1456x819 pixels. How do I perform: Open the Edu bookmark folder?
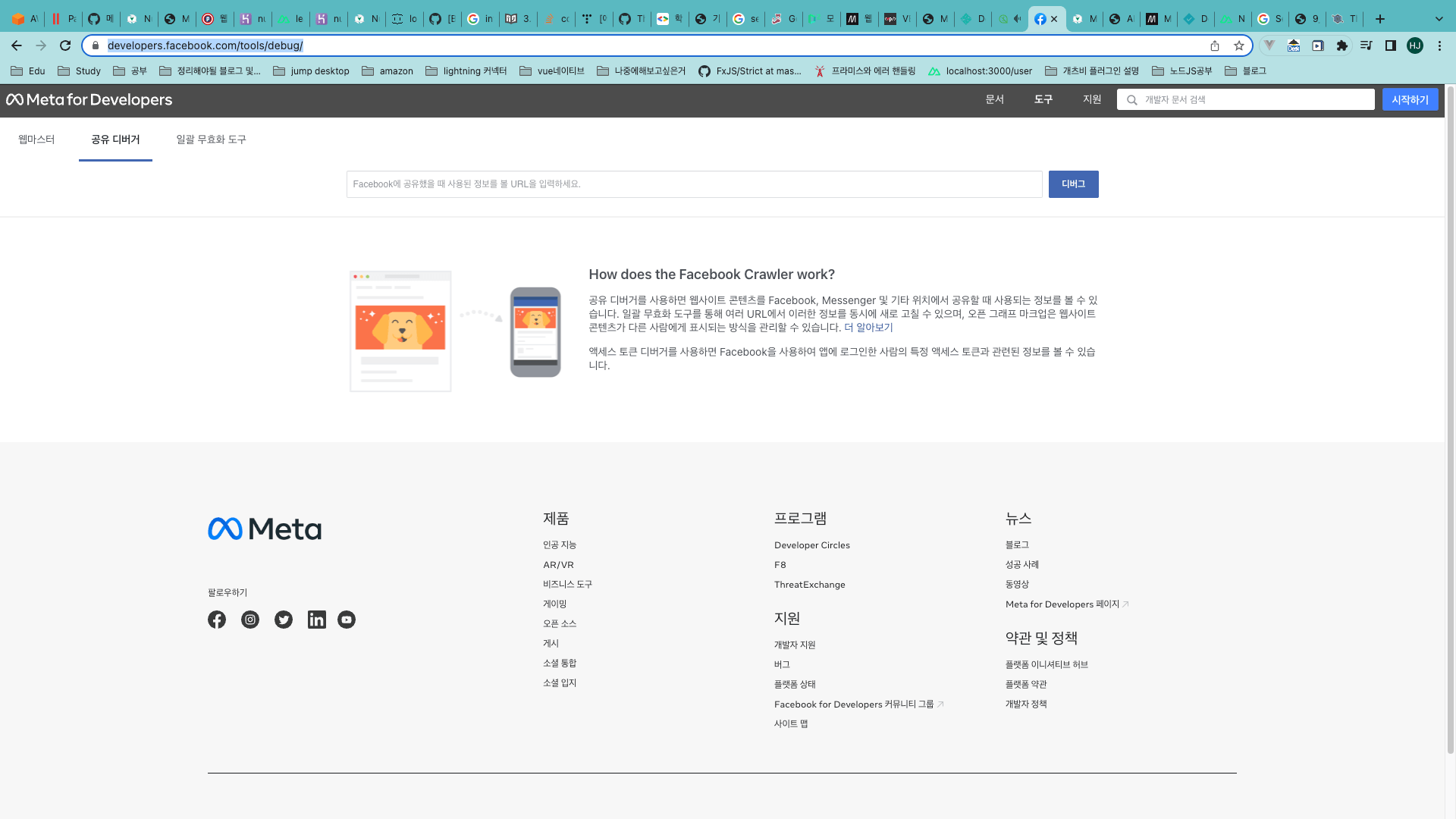click(28, 71)
